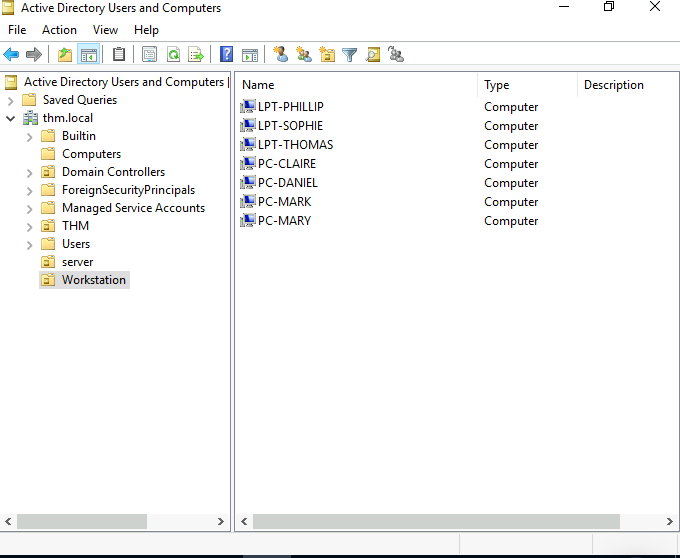Click the Back arrow toolbar icon

tap(12, 55)
